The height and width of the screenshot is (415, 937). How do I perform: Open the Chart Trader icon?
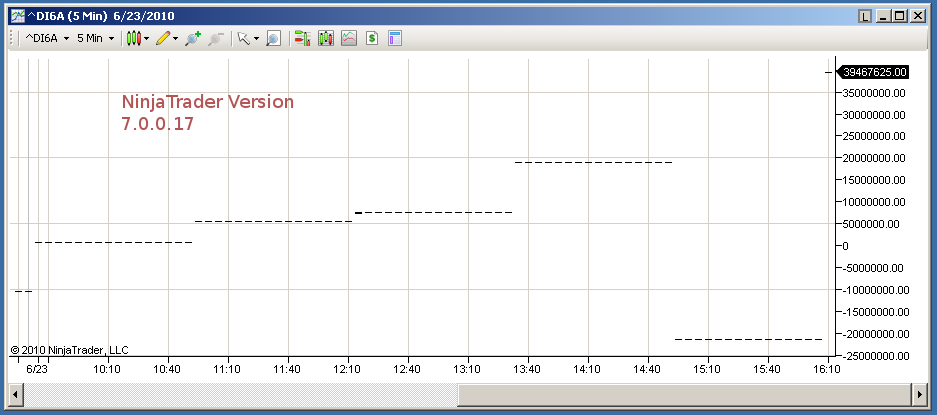click(x=302, y=38)
